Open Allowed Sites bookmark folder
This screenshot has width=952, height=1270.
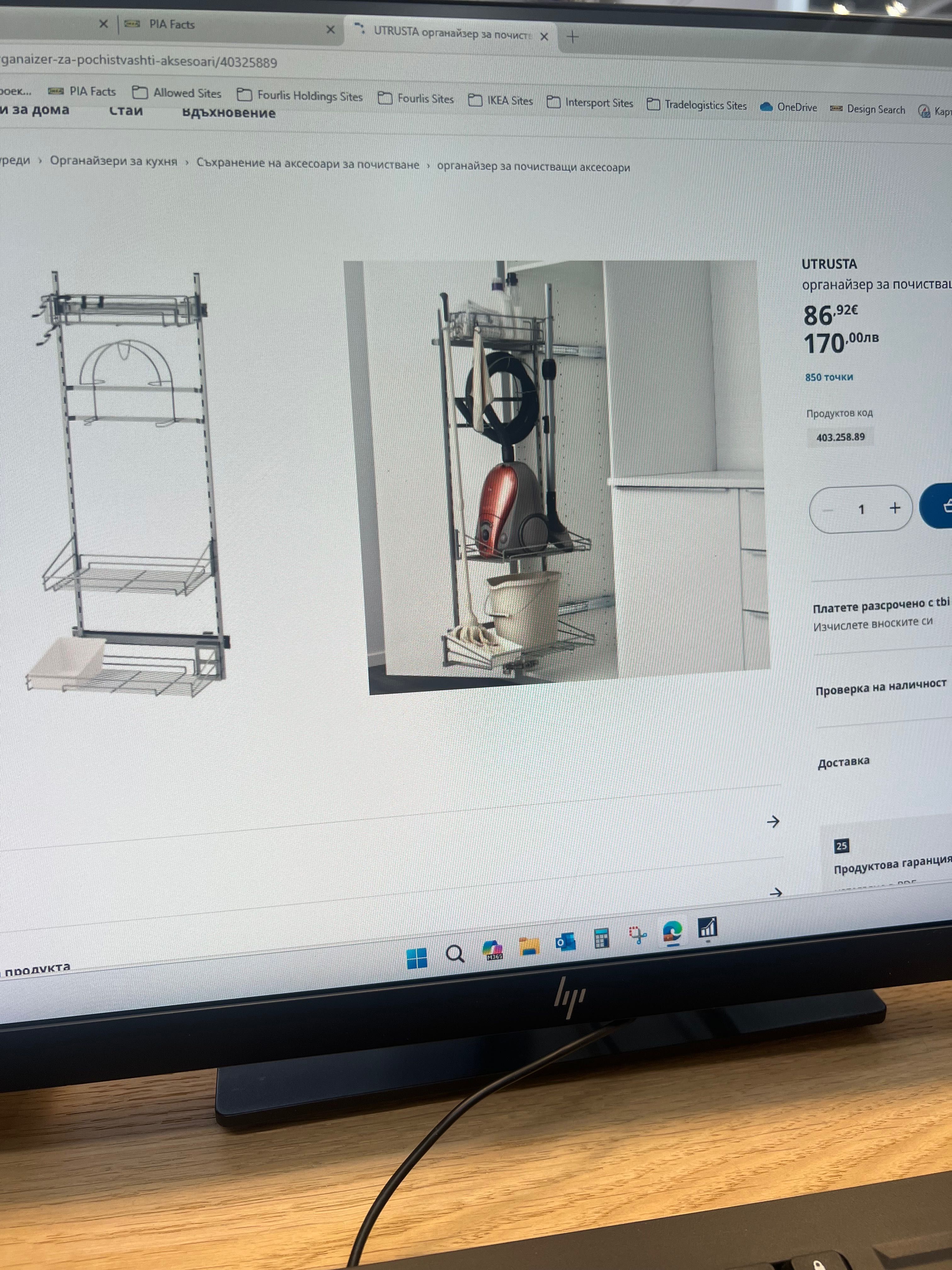177,93
